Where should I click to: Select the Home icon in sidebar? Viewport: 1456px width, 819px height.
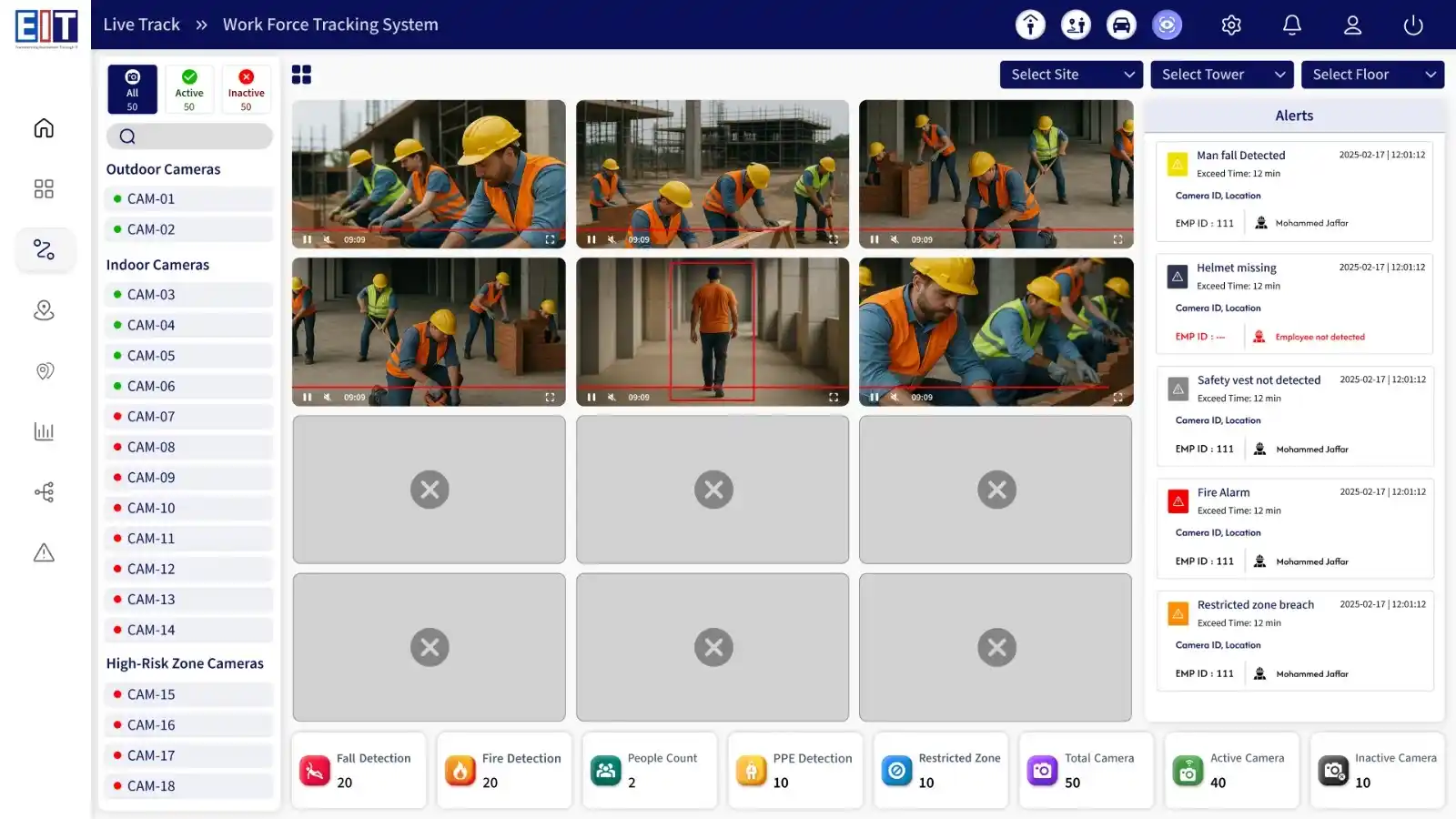[x=43, y=128]
